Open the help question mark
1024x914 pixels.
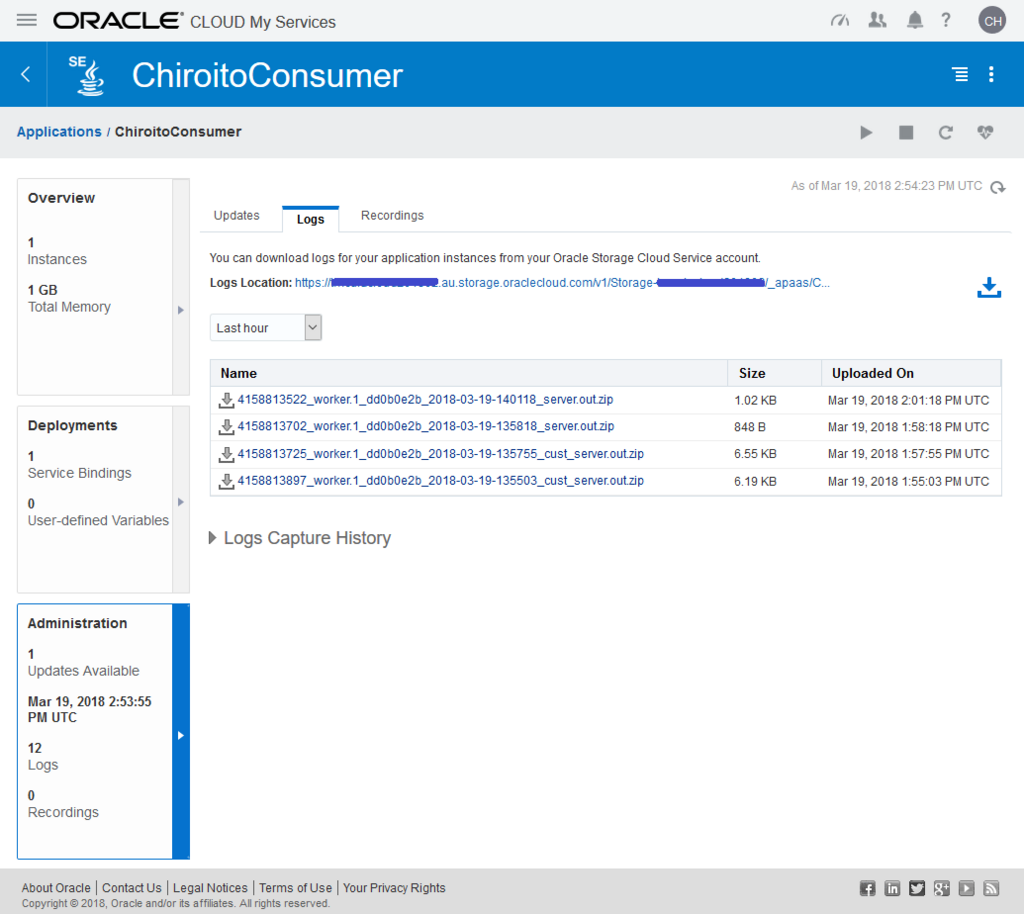tap(946, 20)
